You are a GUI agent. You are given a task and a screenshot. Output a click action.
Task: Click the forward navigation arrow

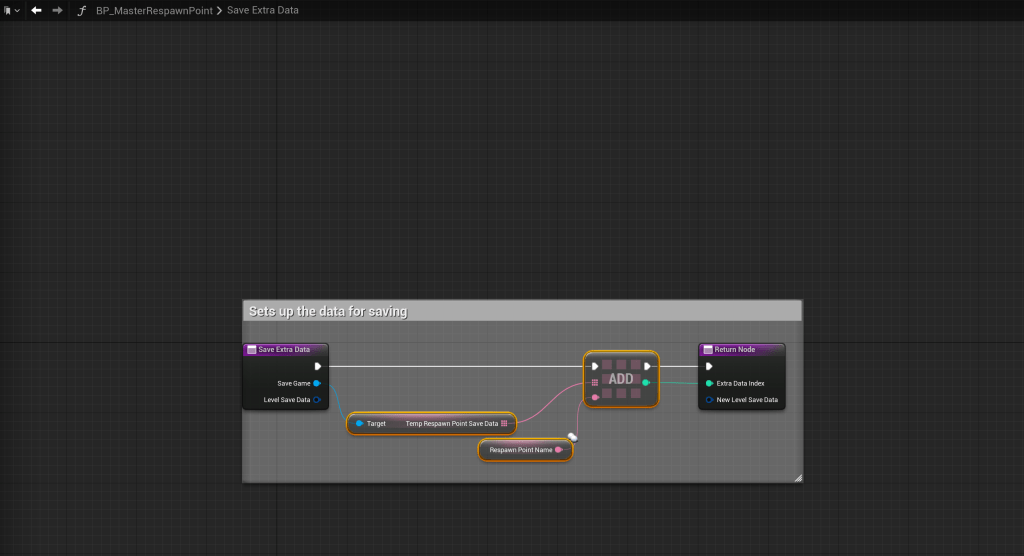point(57,10)
